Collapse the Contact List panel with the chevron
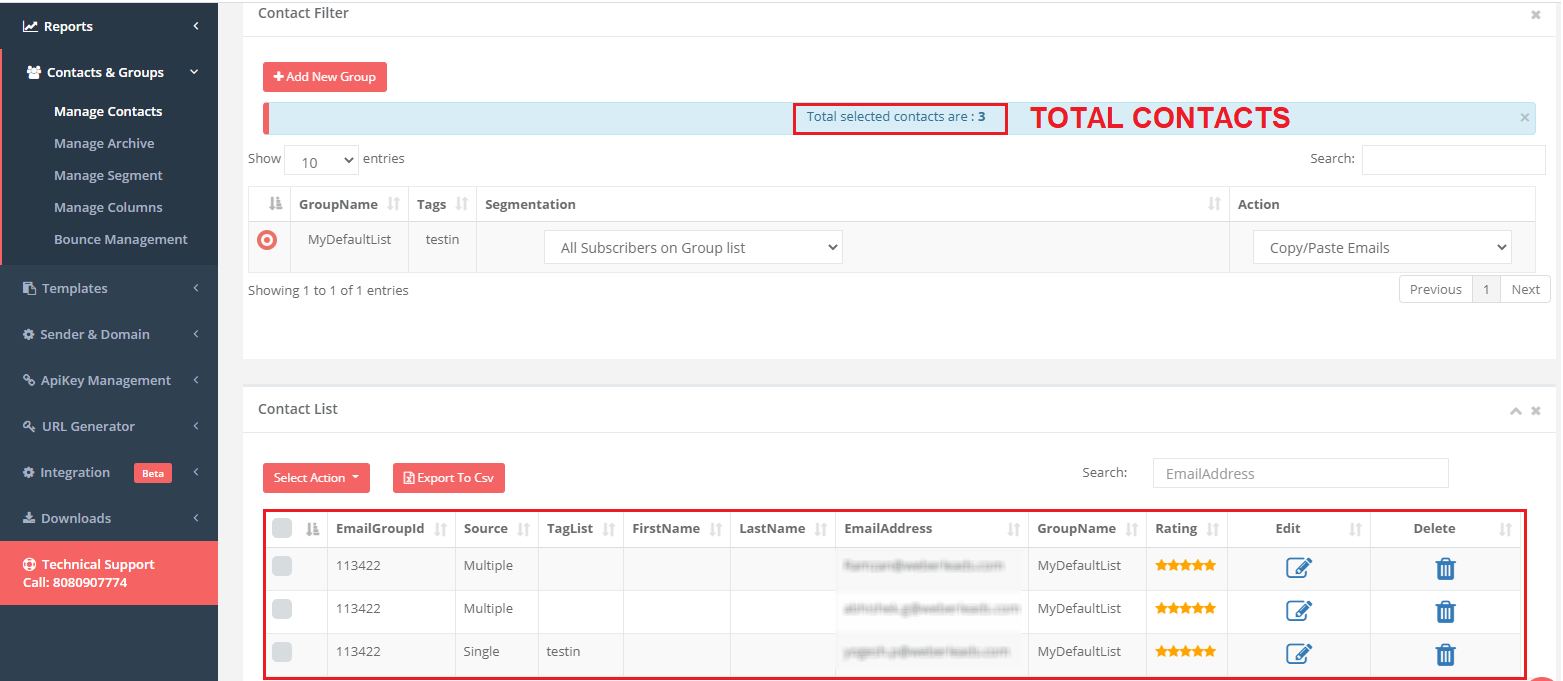The height and width of the screenshot is (681, 1563). tap(1516, 411)
